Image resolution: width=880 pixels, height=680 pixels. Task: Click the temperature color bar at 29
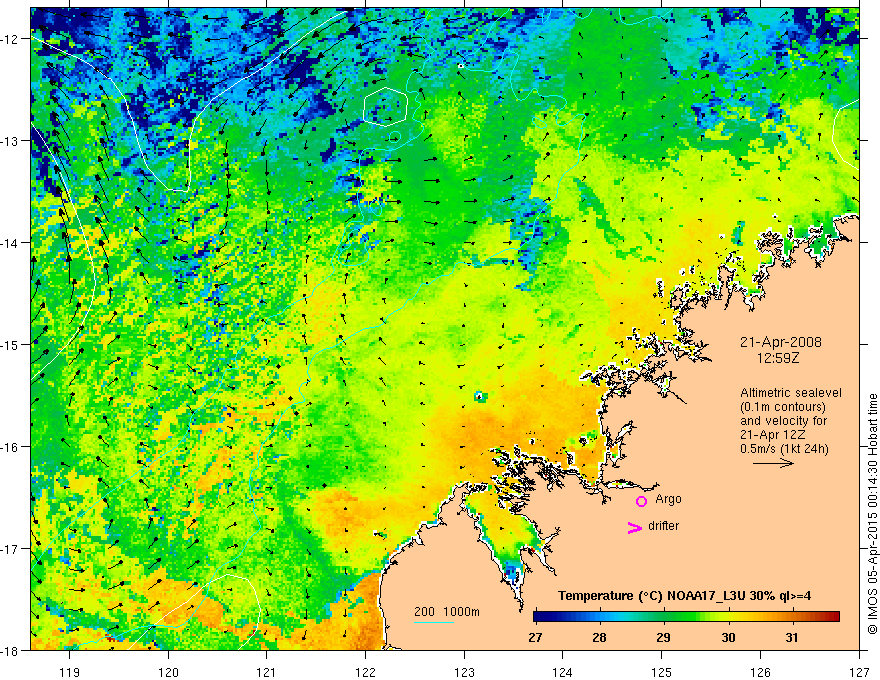tap(664, 617)
